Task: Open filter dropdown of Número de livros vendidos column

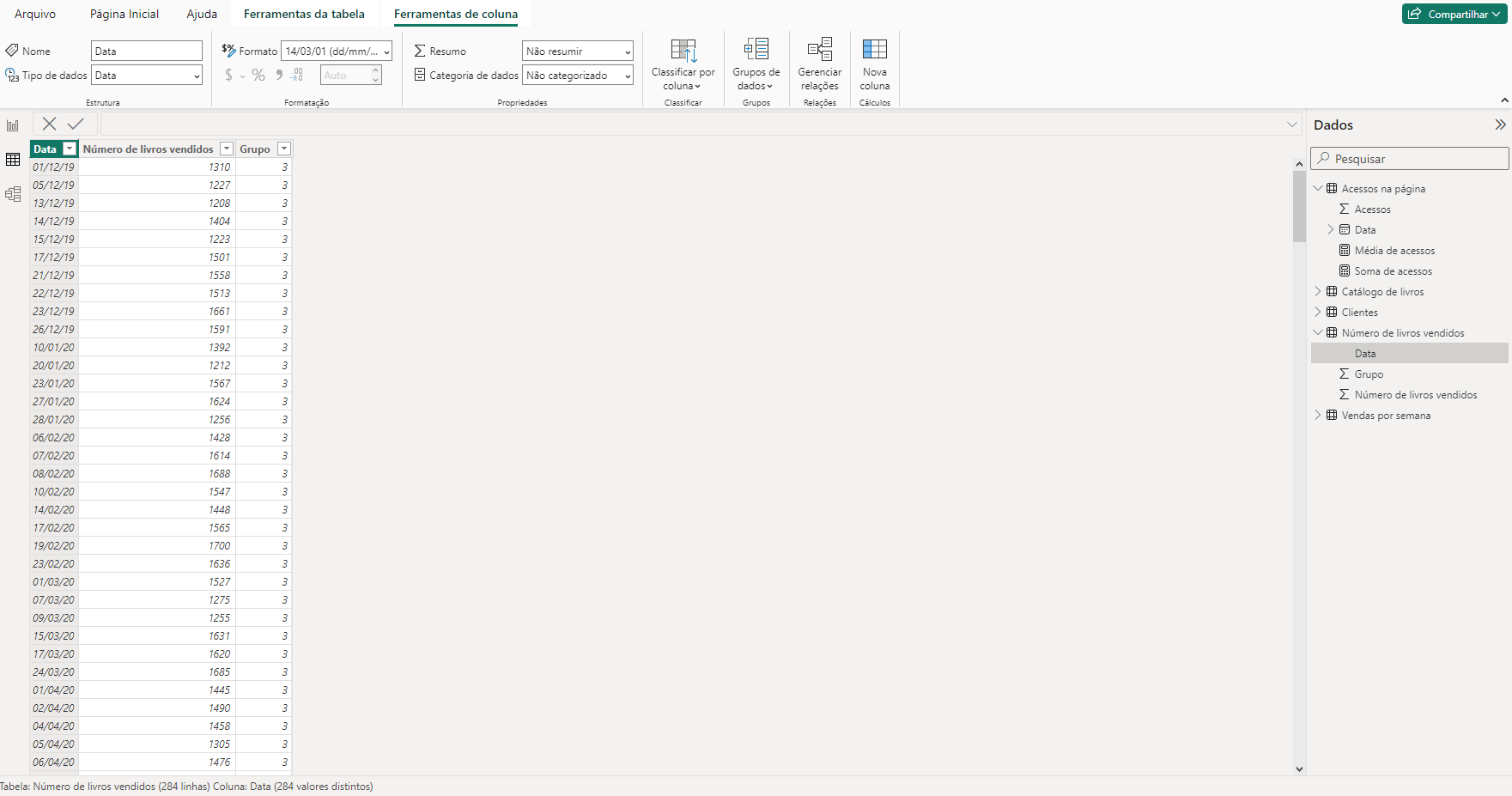Action: click(x=227, y=149)
